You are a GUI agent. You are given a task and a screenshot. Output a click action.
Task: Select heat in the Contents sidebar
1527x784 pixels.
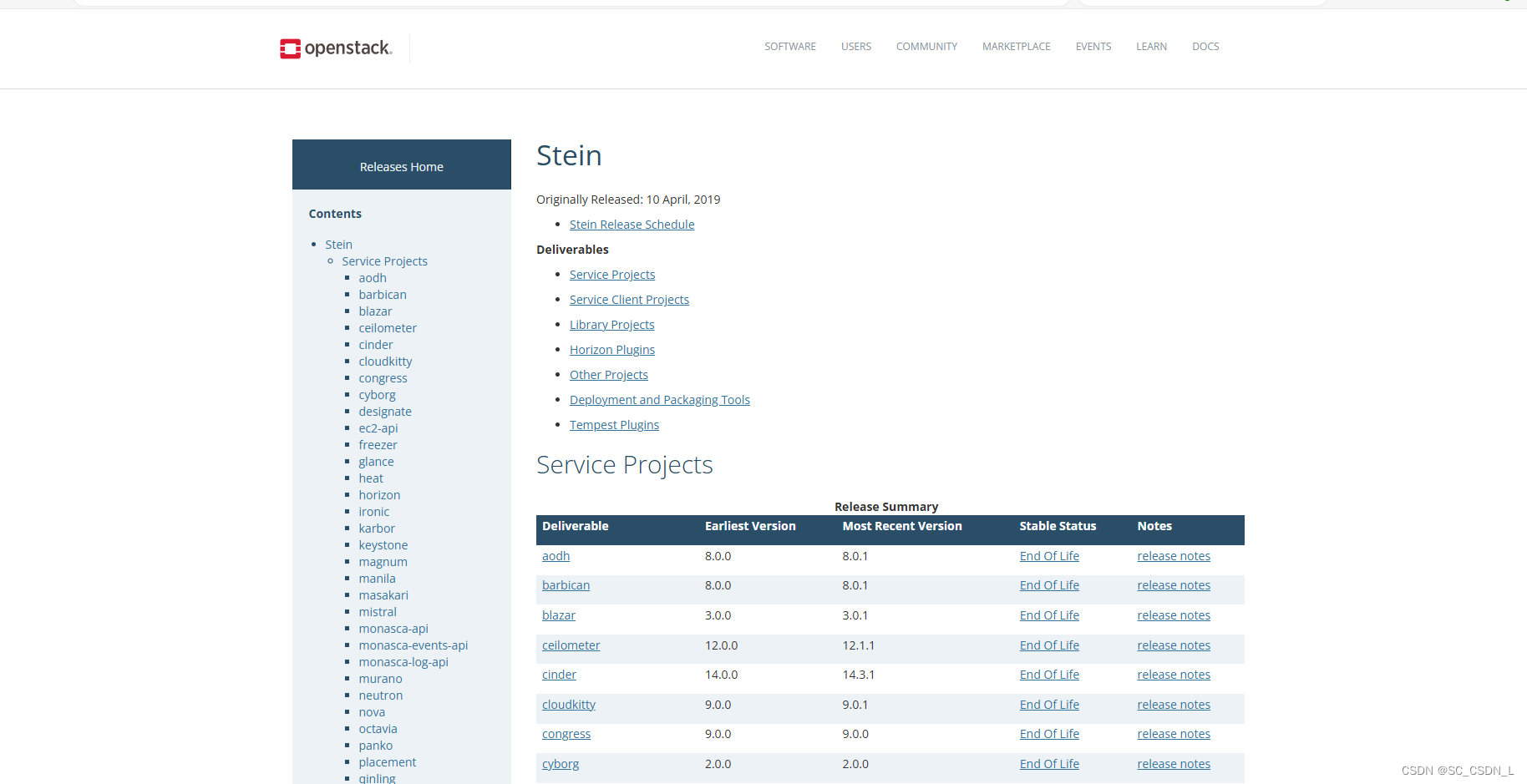coord(371,478)
